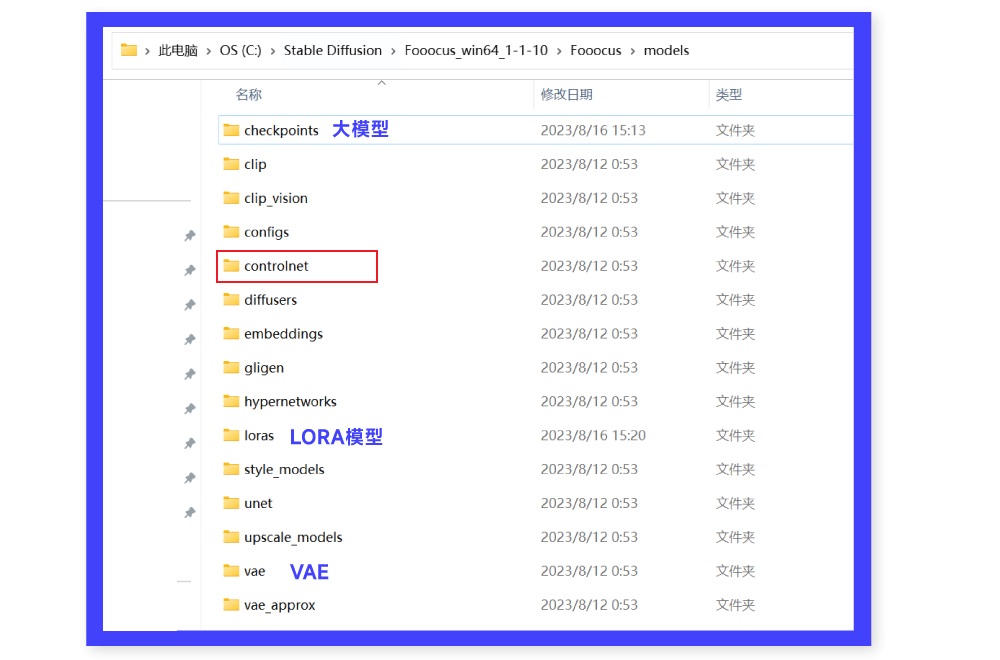
Task: Select the unet folder name
Action: (258, 503)
